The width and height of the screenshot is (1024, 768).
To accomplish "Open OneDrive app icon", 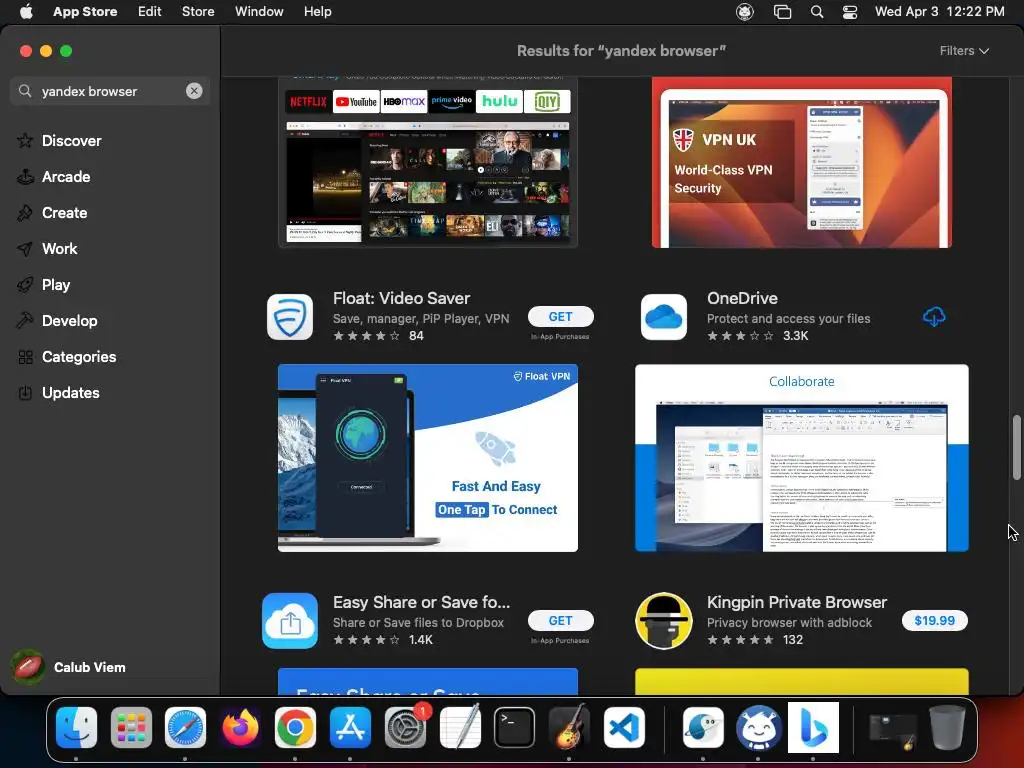I will click(x=664, y=317).
